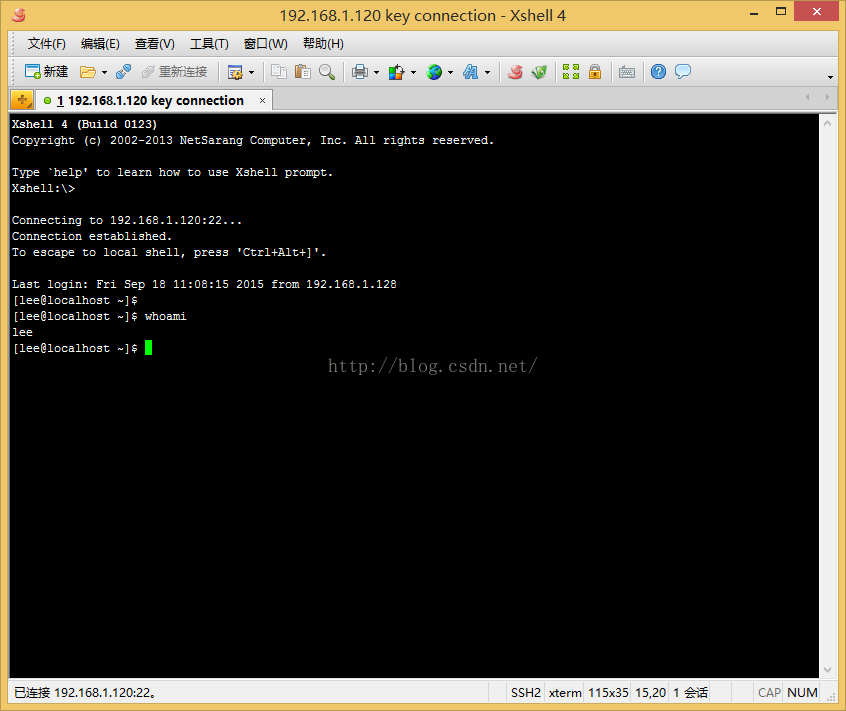
Task: Click the green terminal cursor block
Action: pos(148,348)
